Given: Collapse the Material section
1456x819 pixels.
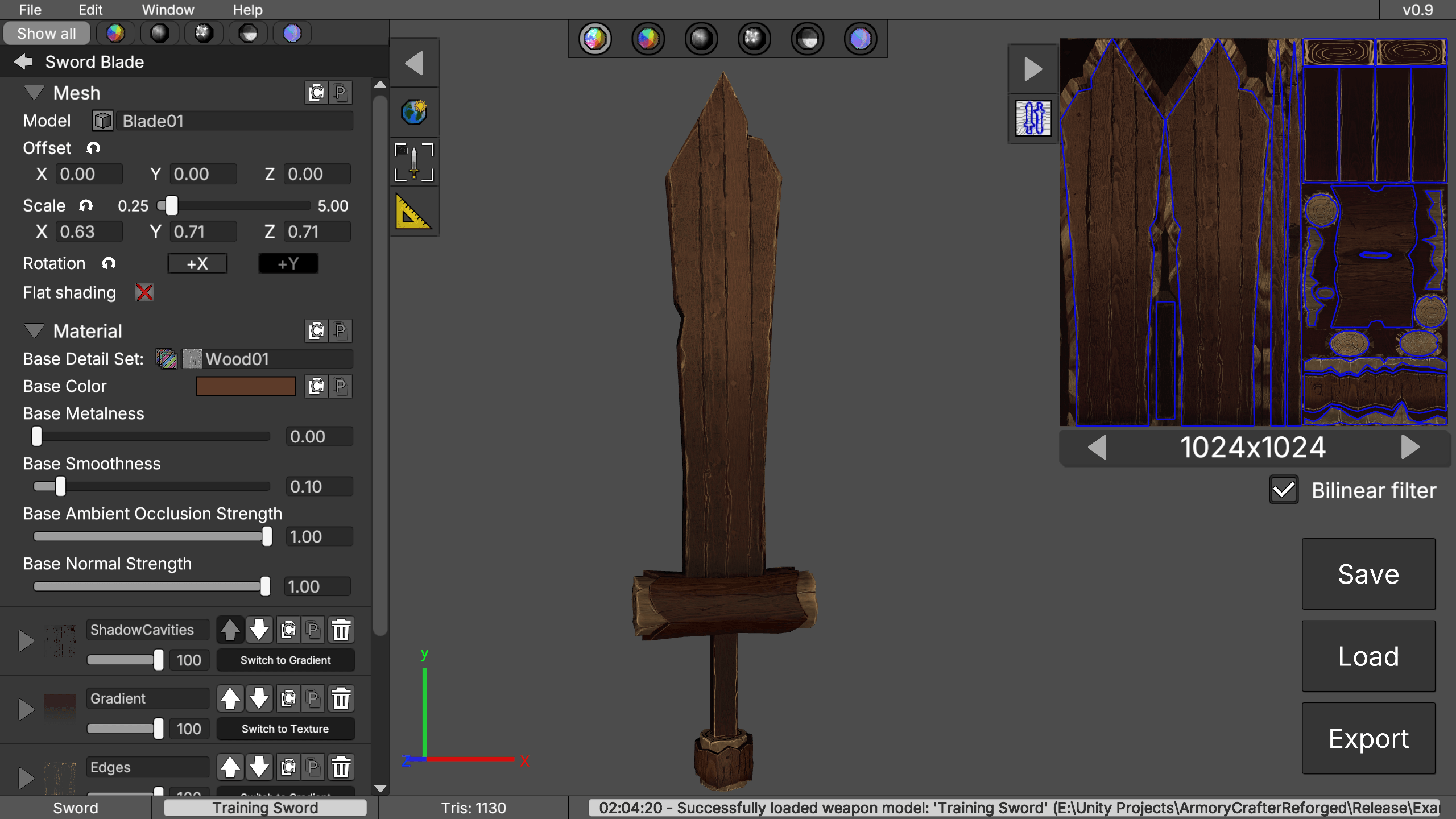Looking at the screenshot, I should coord(34,330).
